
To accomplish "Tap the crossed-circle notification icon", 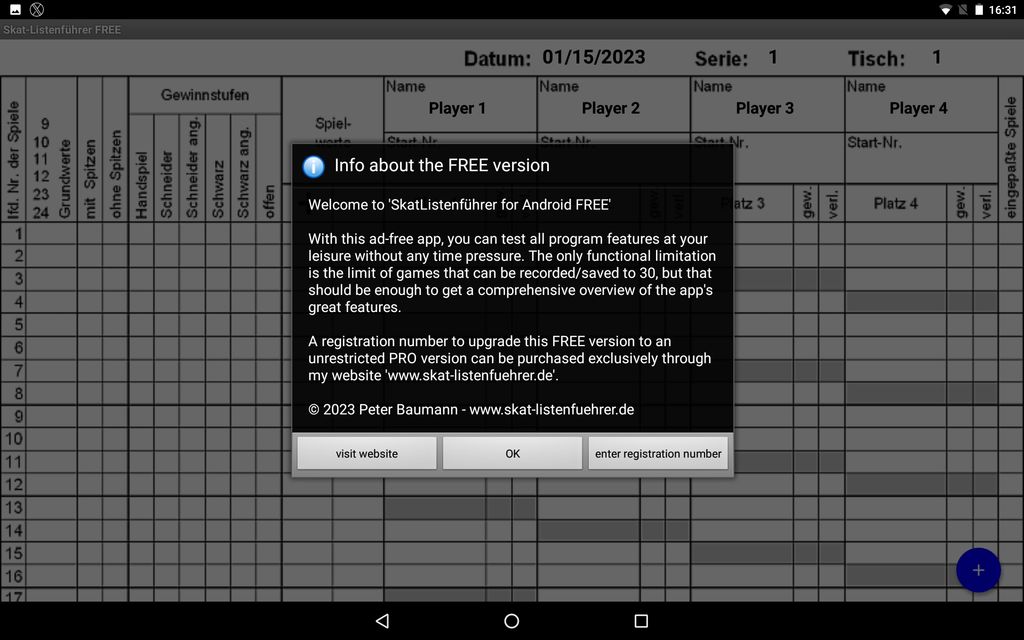I will (37, 10).
